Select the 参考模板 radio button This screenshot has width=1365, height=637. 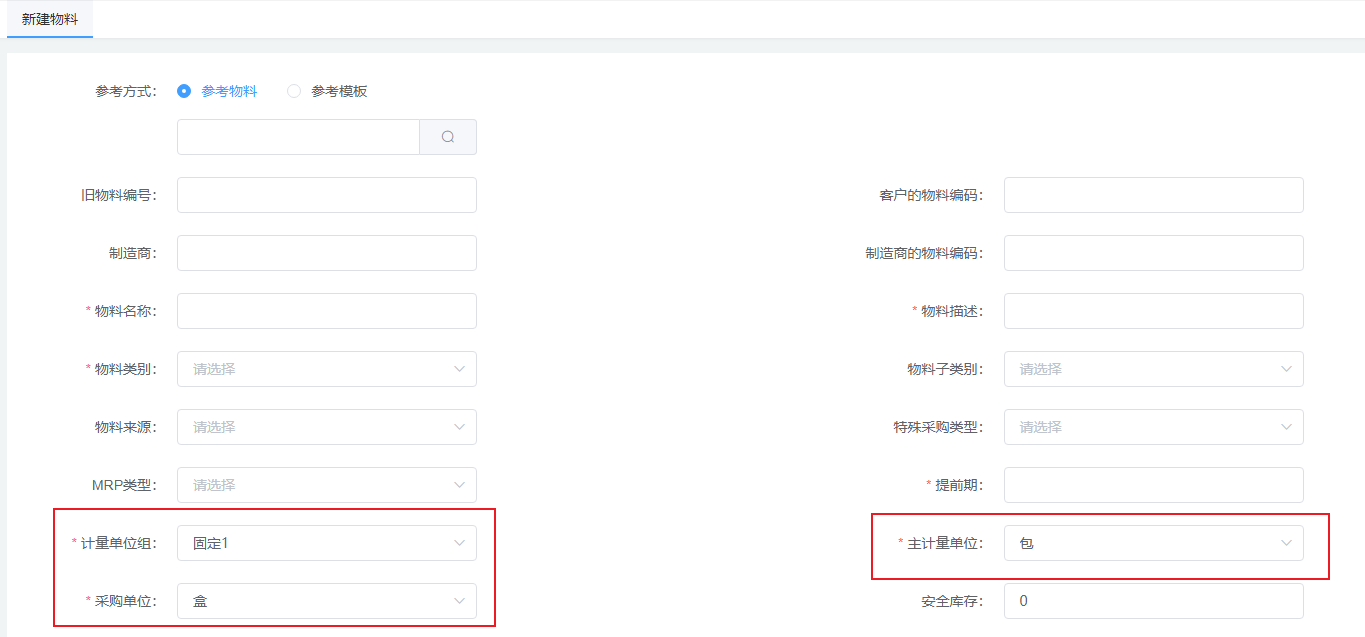point(294,91)
